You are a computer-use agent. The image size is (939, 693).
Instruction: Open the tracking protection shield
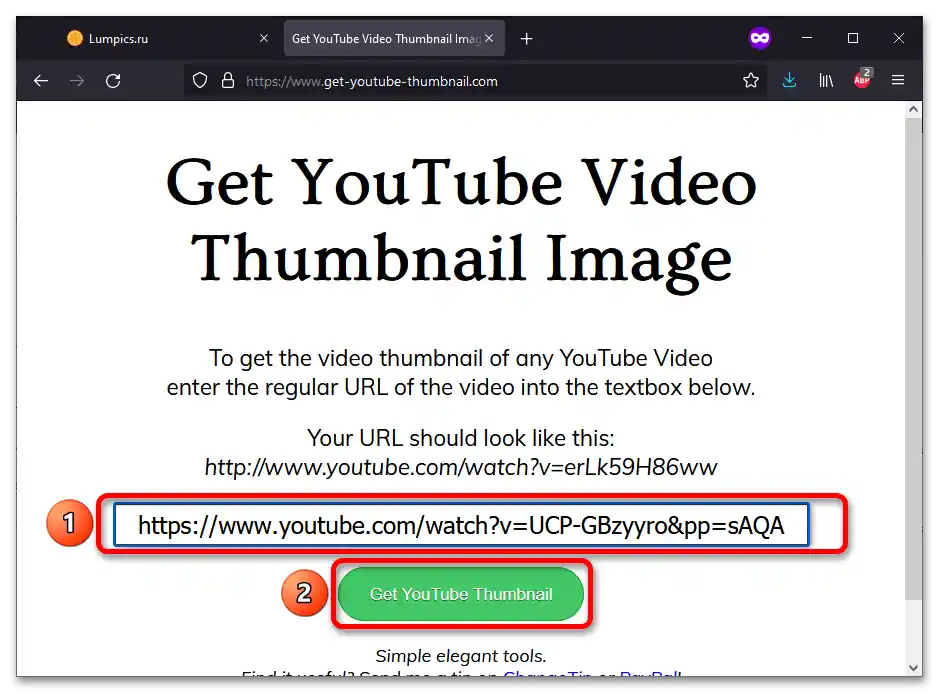200,81
